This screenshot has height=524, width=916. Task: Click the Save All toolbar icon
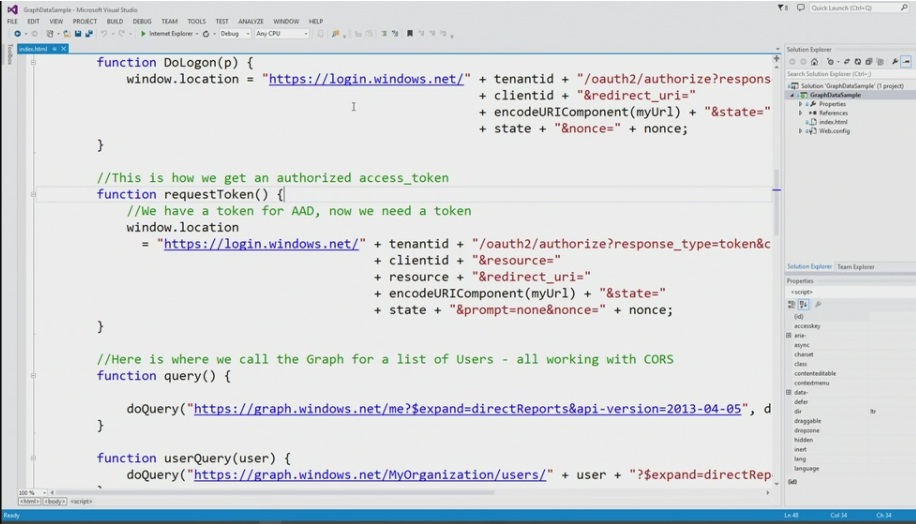click(x=88, y=33)
